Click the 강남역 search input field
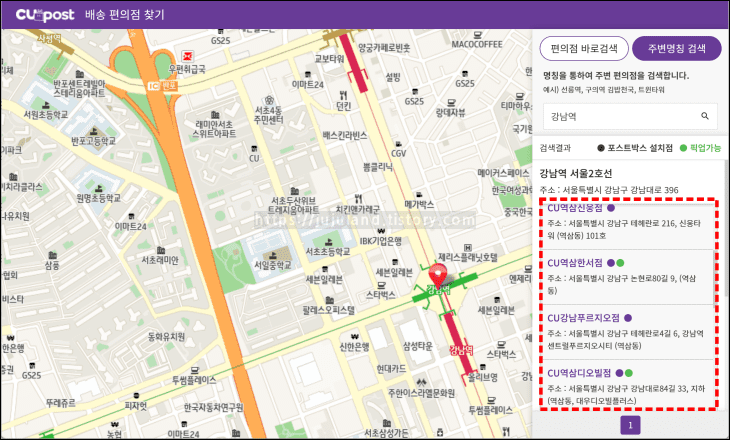 (630, 116)
